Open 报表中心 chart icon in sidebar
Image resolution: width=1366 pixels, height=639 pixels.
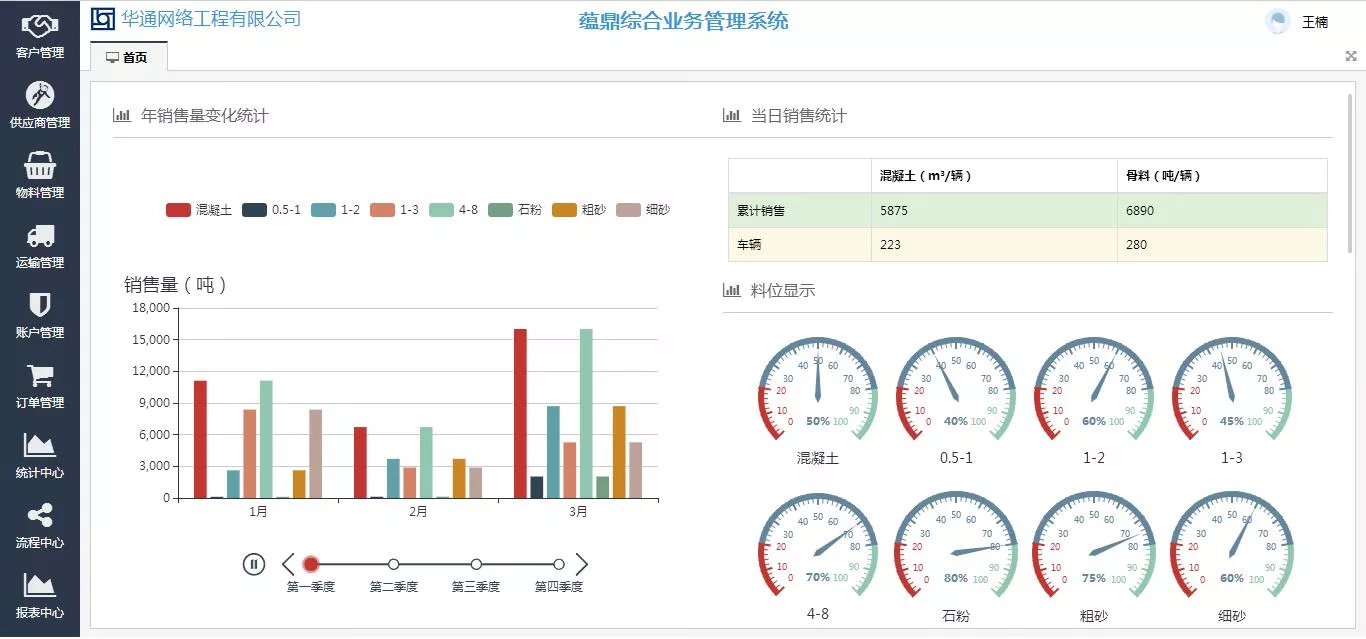pos(40,585)
